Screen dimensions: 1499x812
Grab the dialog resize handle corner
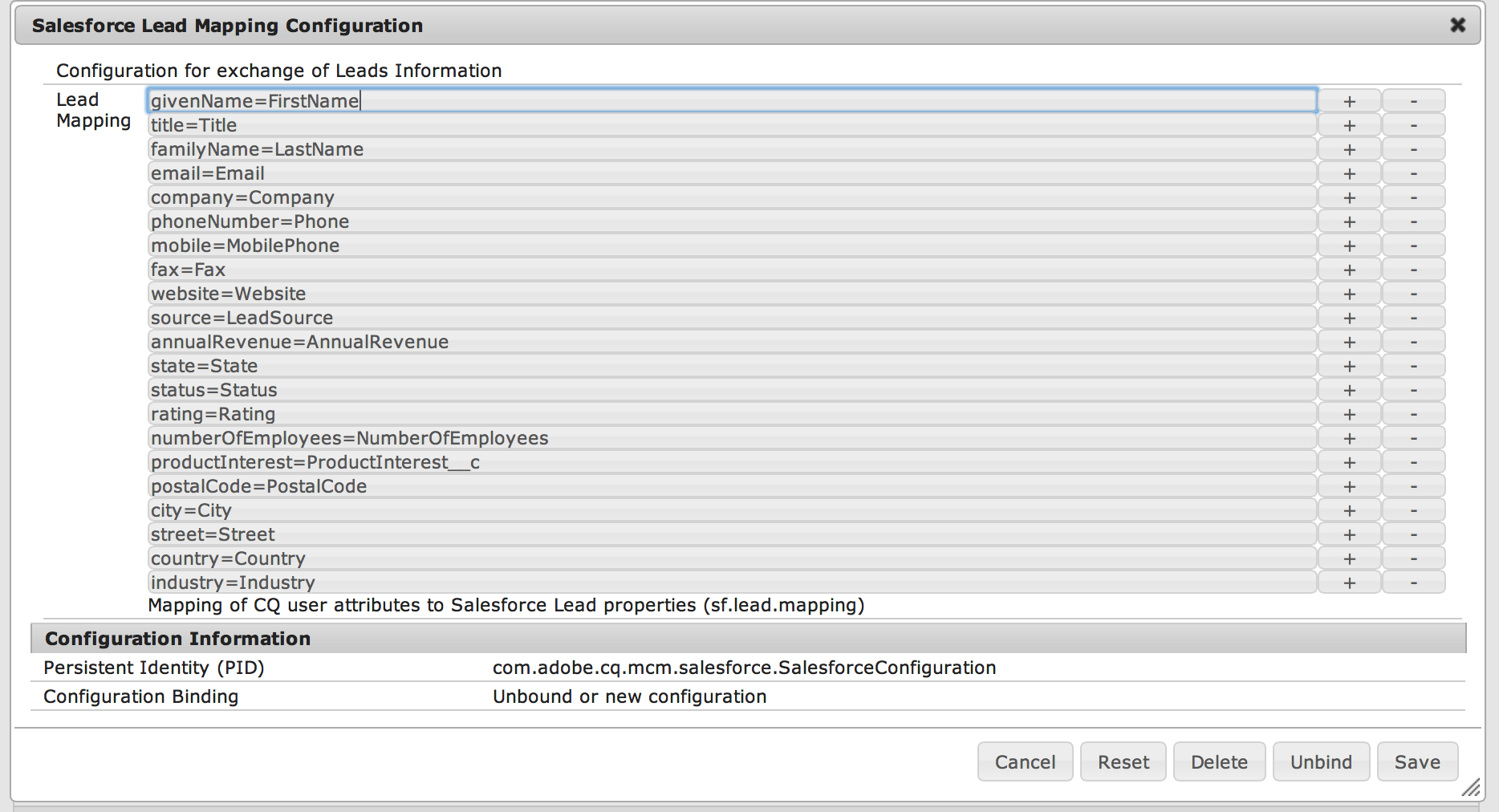click(1471, 788)
